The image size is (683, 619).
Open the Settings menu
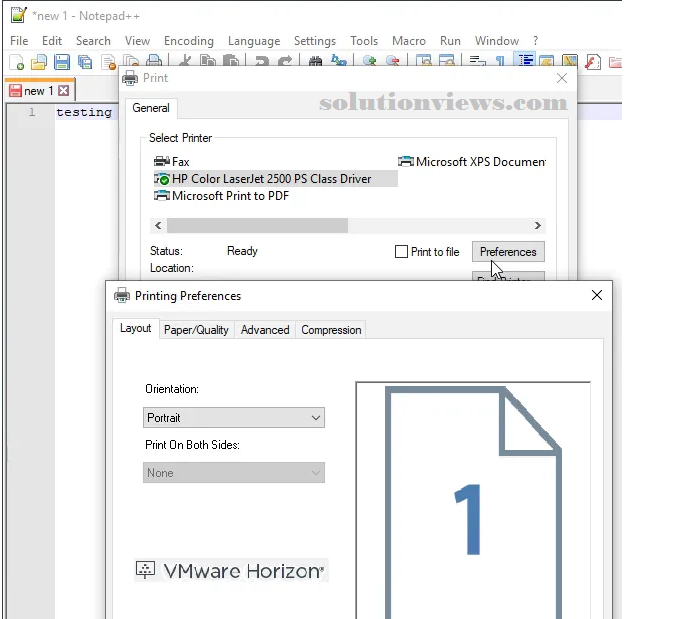(314, 41)
